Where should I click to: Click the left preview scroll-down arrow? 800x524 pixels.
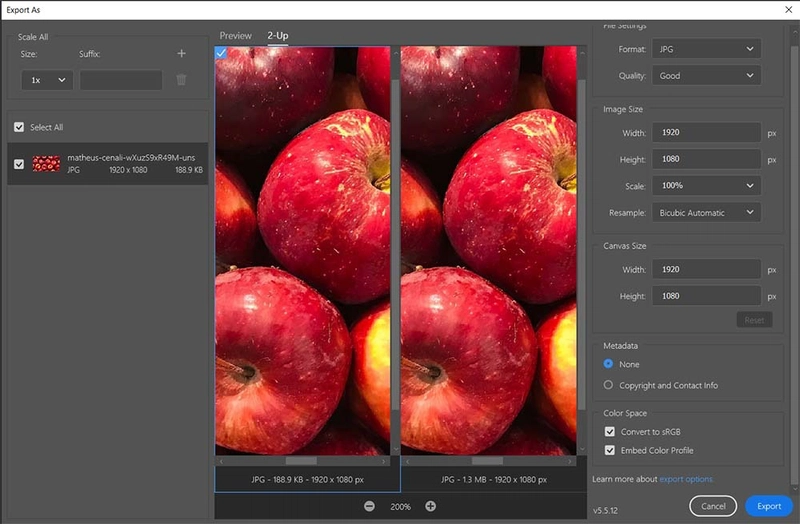[x=396, y=450]
